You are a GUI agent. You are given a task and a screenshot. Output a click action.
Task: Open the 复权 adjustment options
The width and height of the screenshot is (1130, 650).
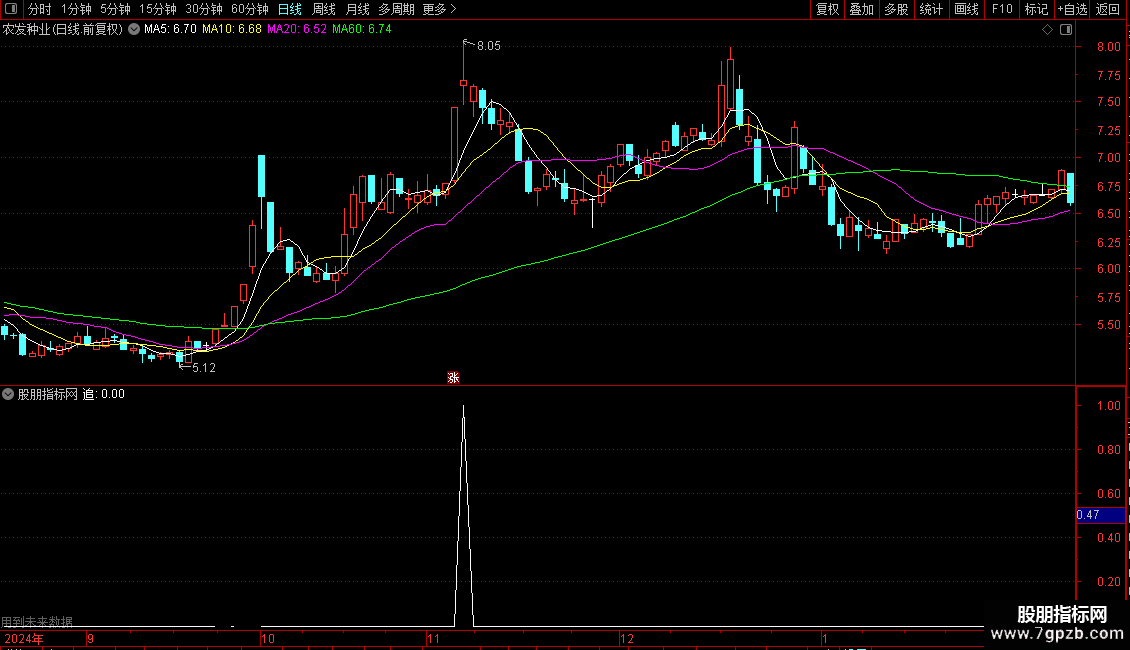(x=827, y=9)
